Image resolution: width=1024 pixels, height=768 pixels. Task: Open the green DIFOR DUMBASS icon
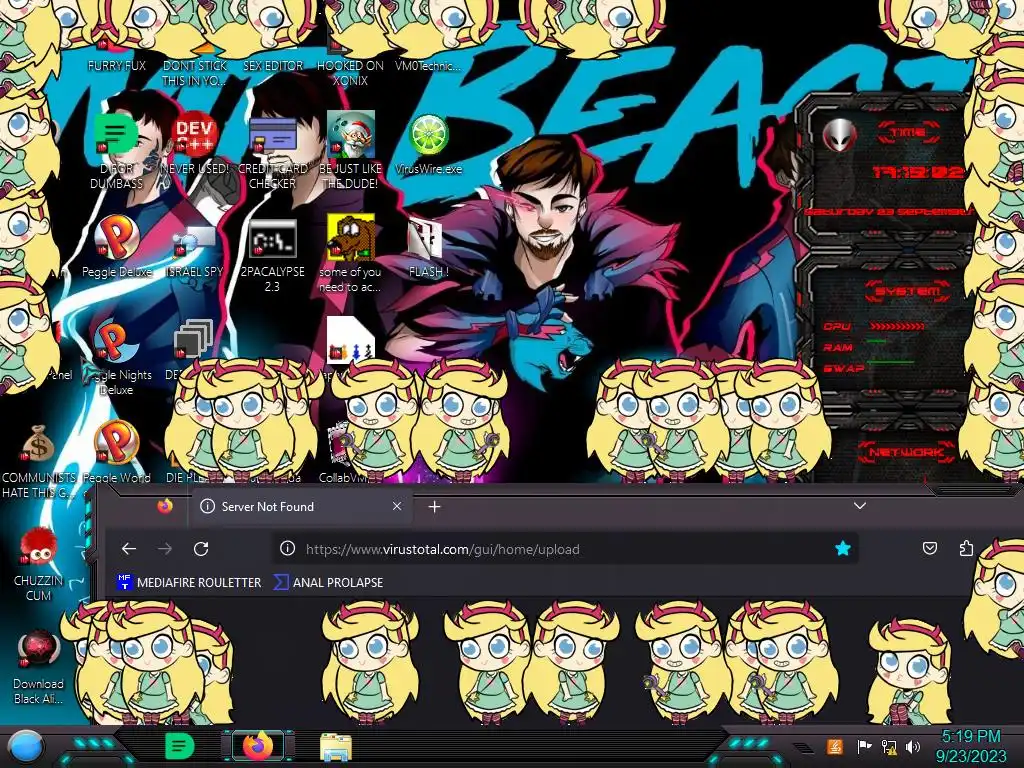click(x=116, y=135)
